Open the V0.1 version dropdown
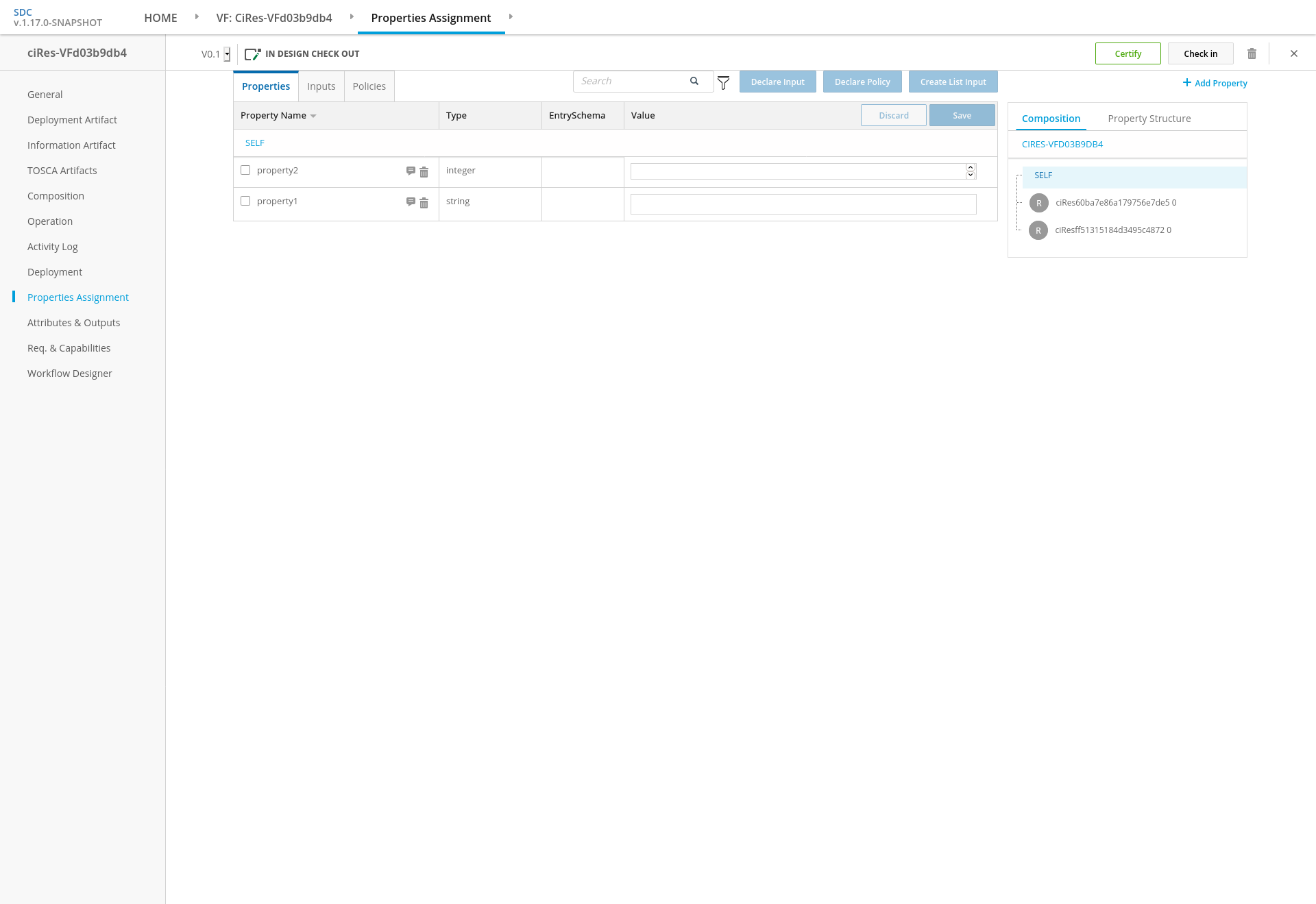Viewport: 1316px width, 904px height. tap(227, 54)
